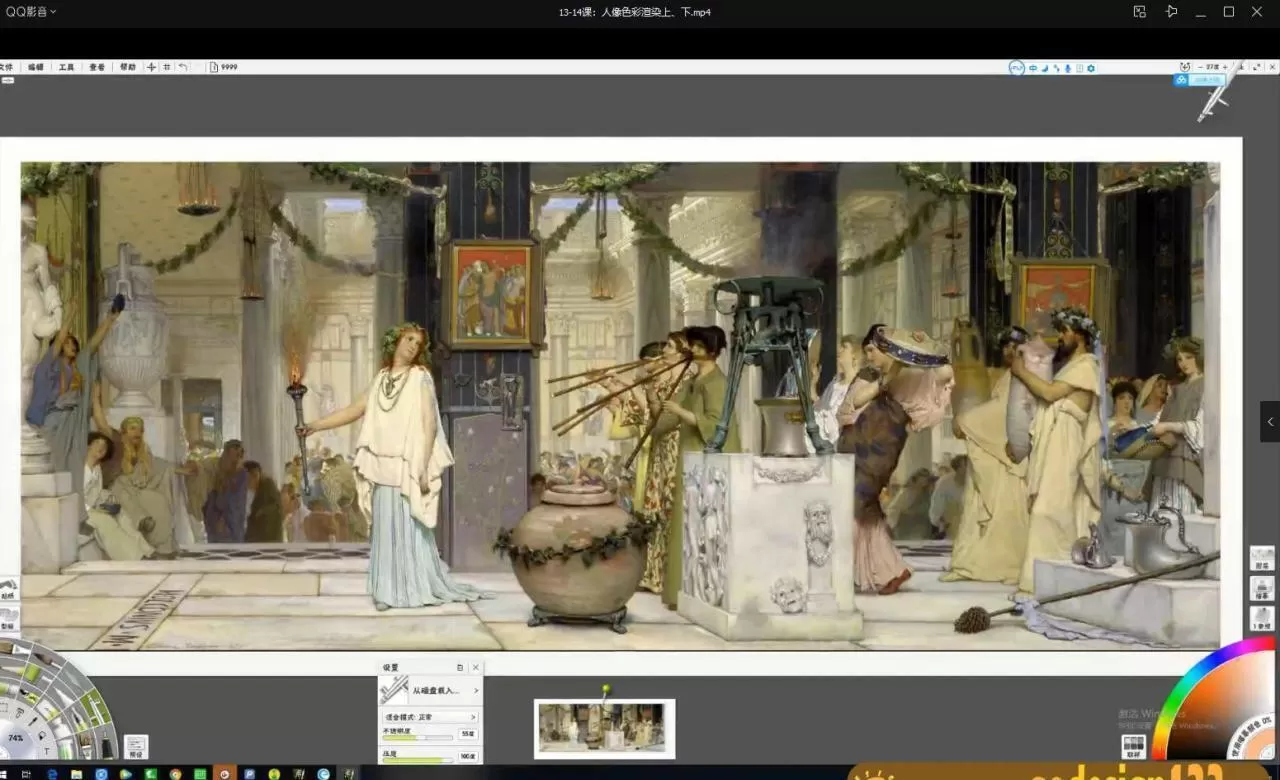Open the blend mode 正常 dropdown
The height and width of the screenshot is (780, 1280).
pyautogui.click(x=430, y=717)
